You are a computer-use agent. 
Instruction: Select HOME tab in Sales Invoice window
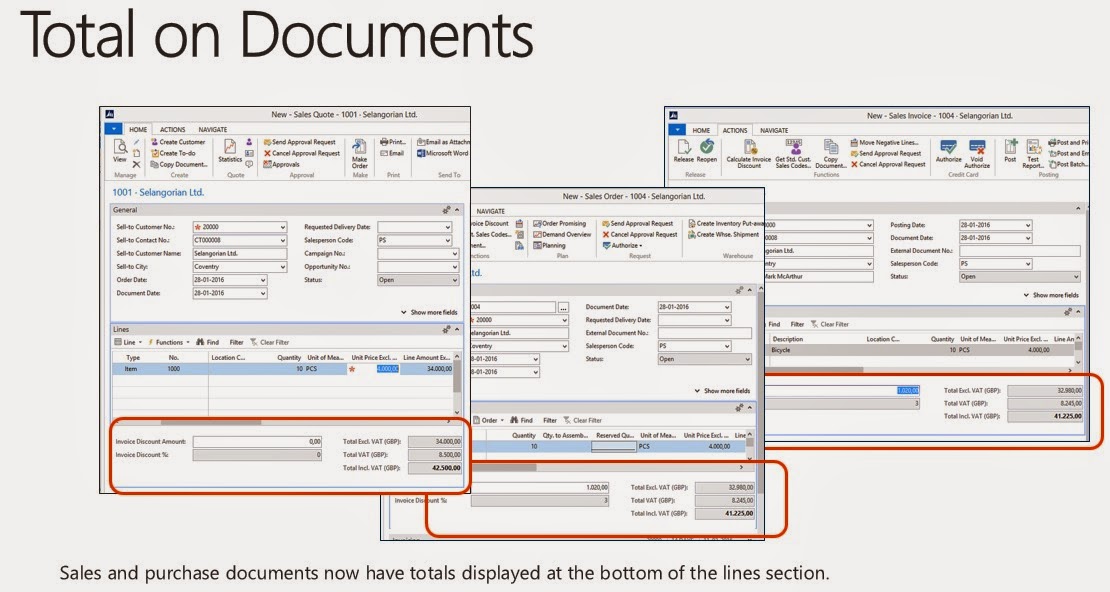coord(701,130)
